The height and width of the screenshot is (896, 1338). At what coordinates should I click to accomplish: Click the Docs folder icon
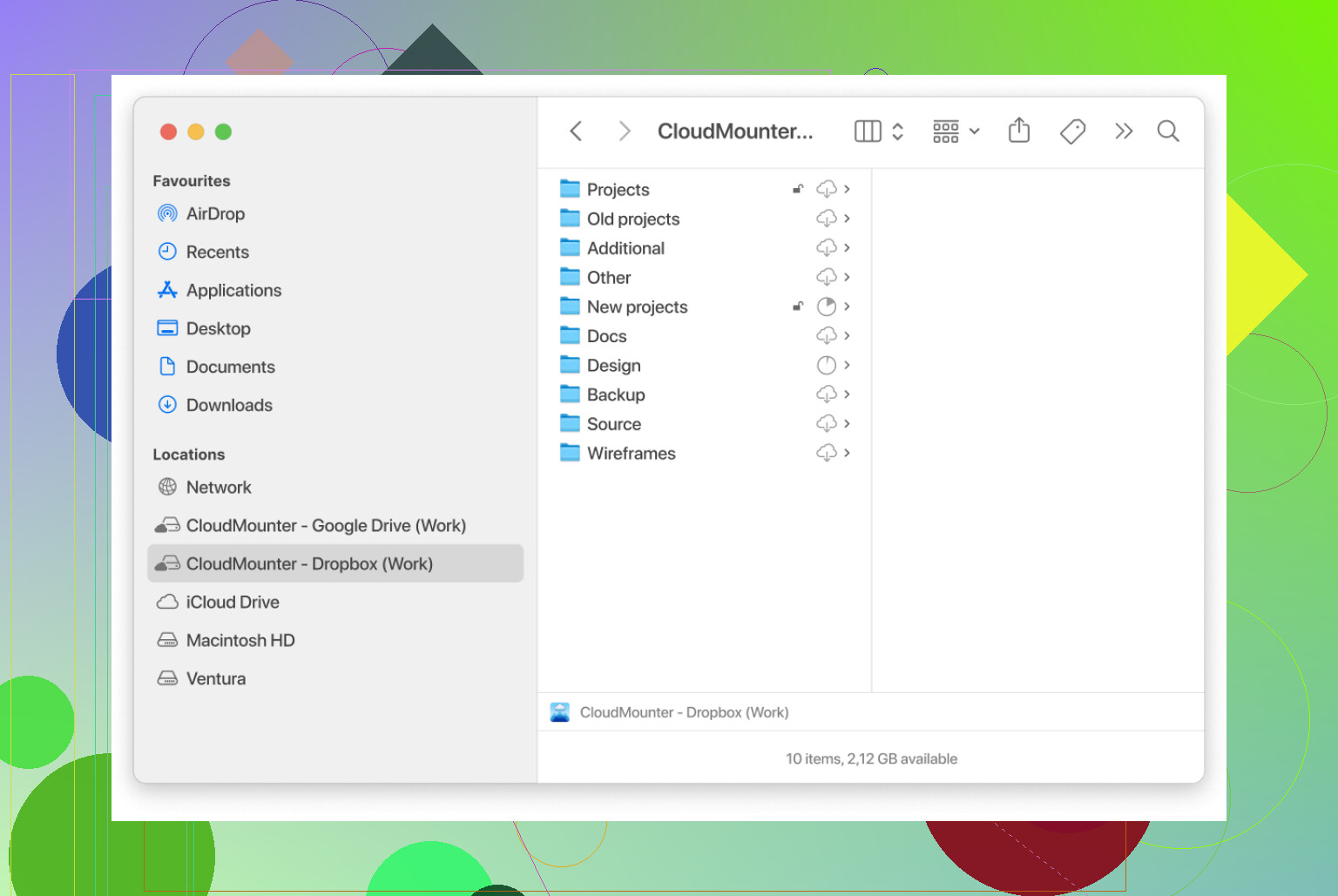[570, 335]
